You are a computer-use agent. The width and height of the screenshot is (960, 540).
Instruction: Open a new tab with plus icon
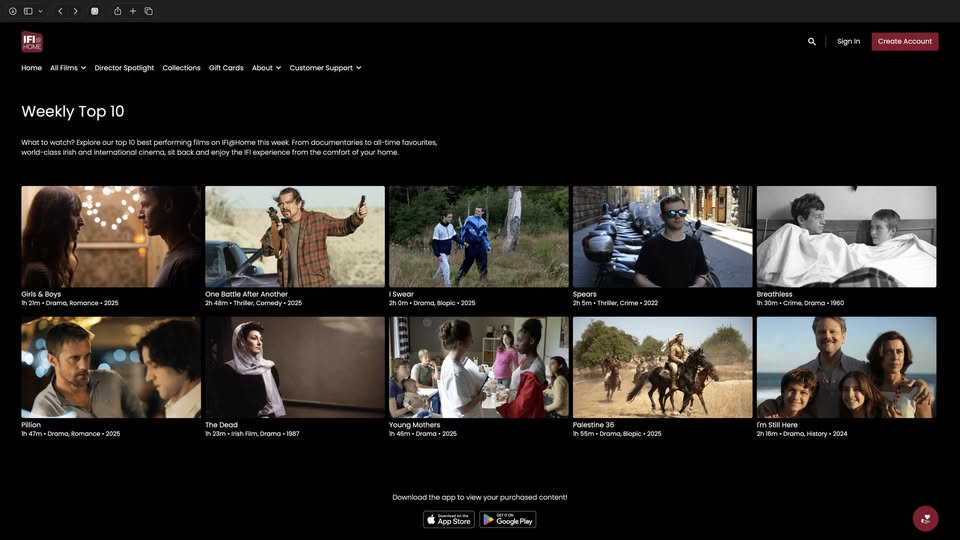[133, 11]
